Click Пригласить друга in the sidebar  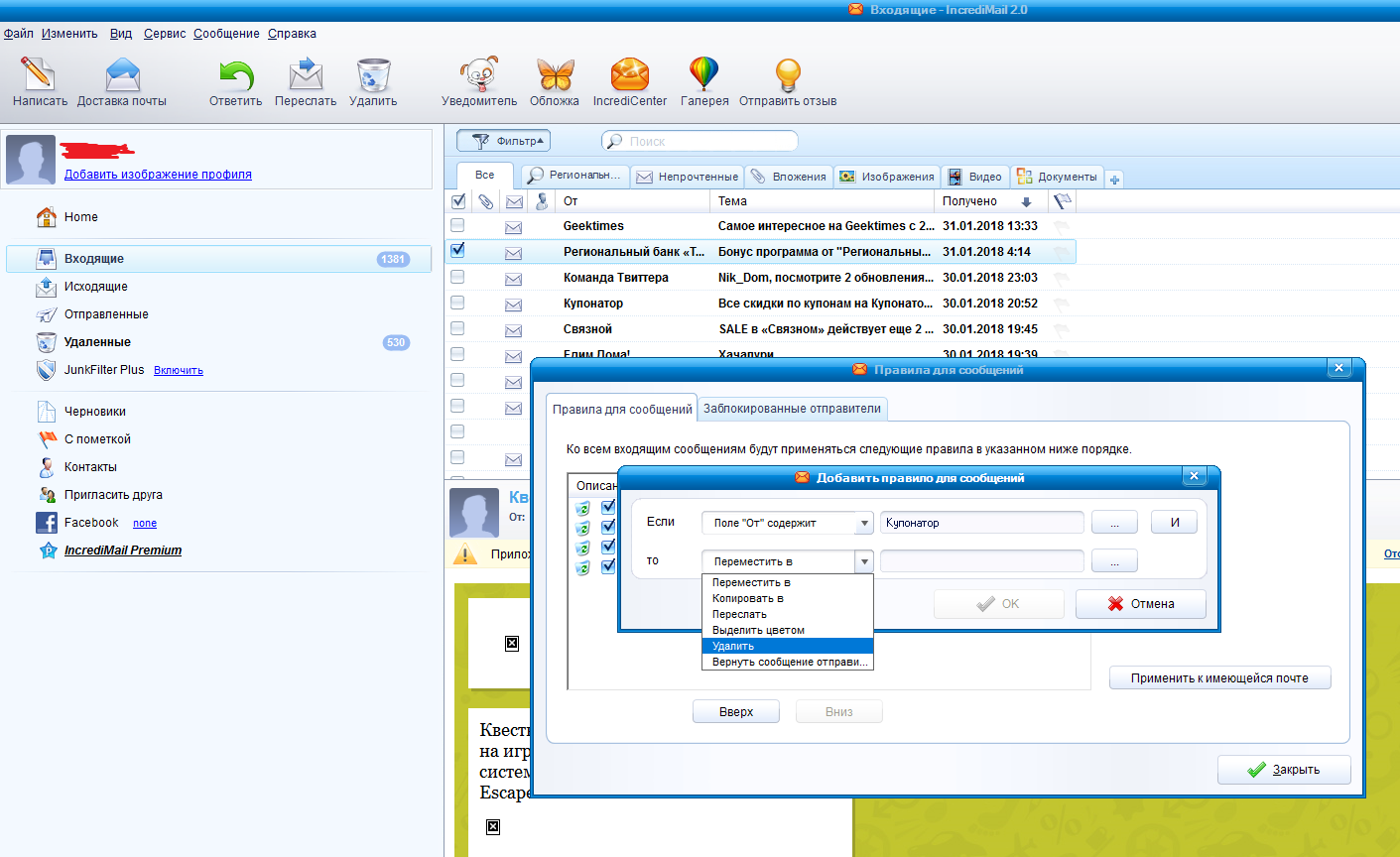[x=113, y=495]
